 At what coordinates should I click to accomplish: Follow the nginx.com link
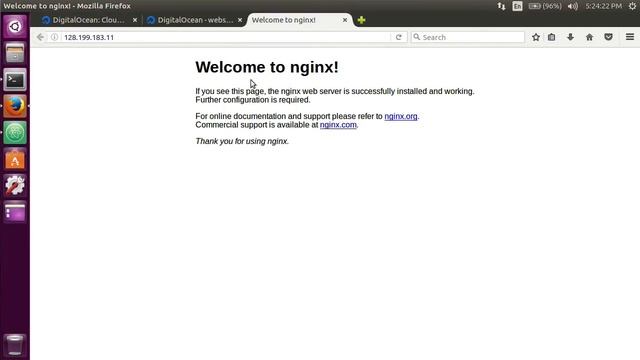tap(338, 125)
